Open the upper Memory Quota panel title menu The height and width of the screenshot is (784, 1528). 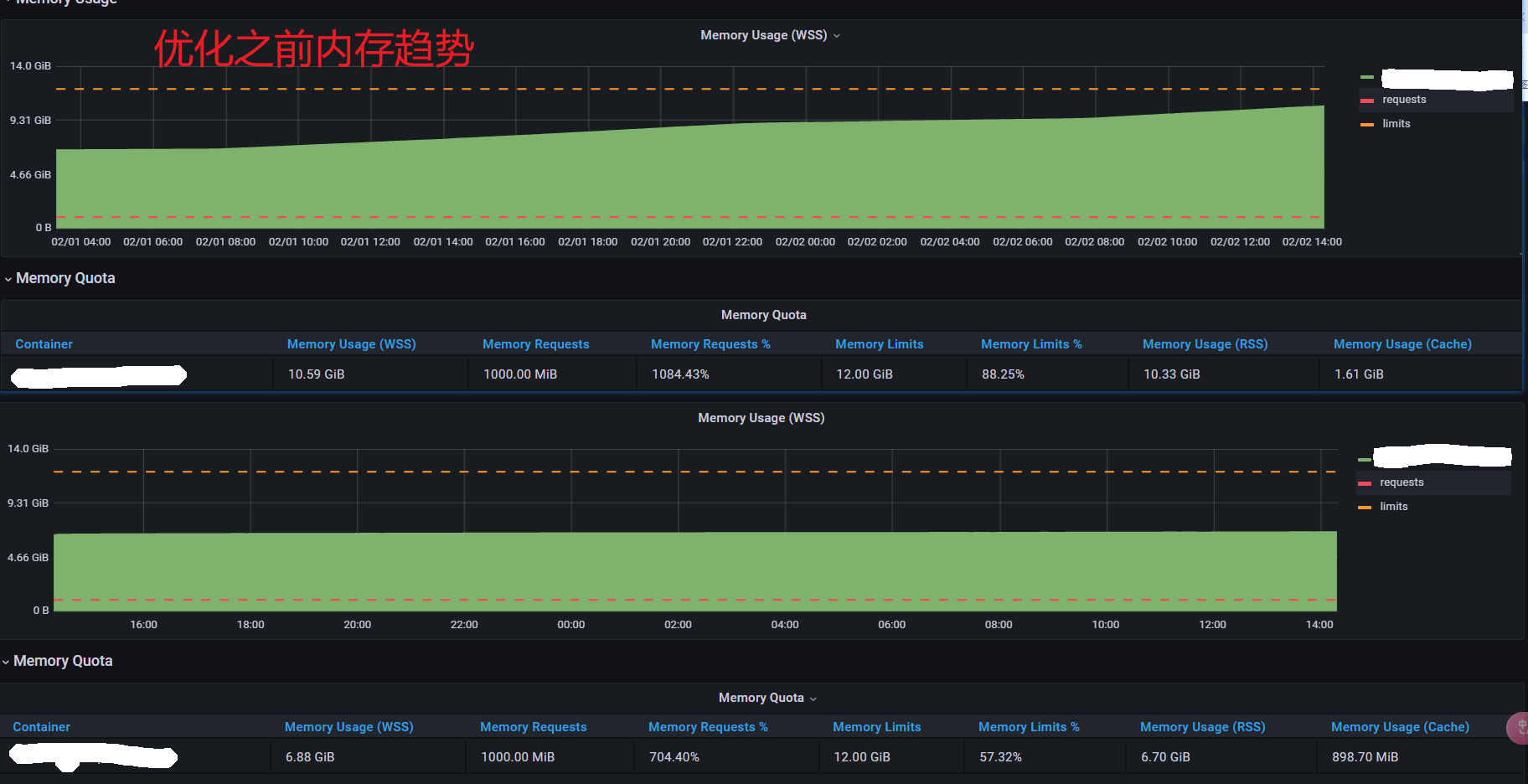click(763, 315)
